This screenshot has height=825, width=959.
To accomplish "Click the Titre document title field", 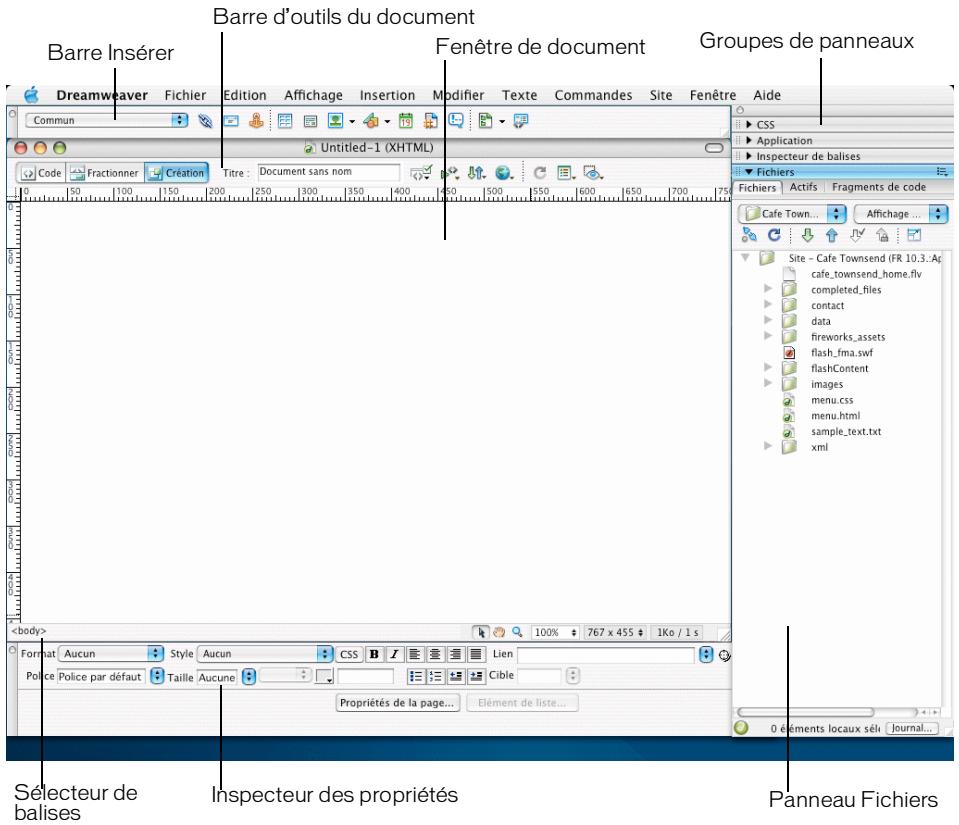I will 329,172.
